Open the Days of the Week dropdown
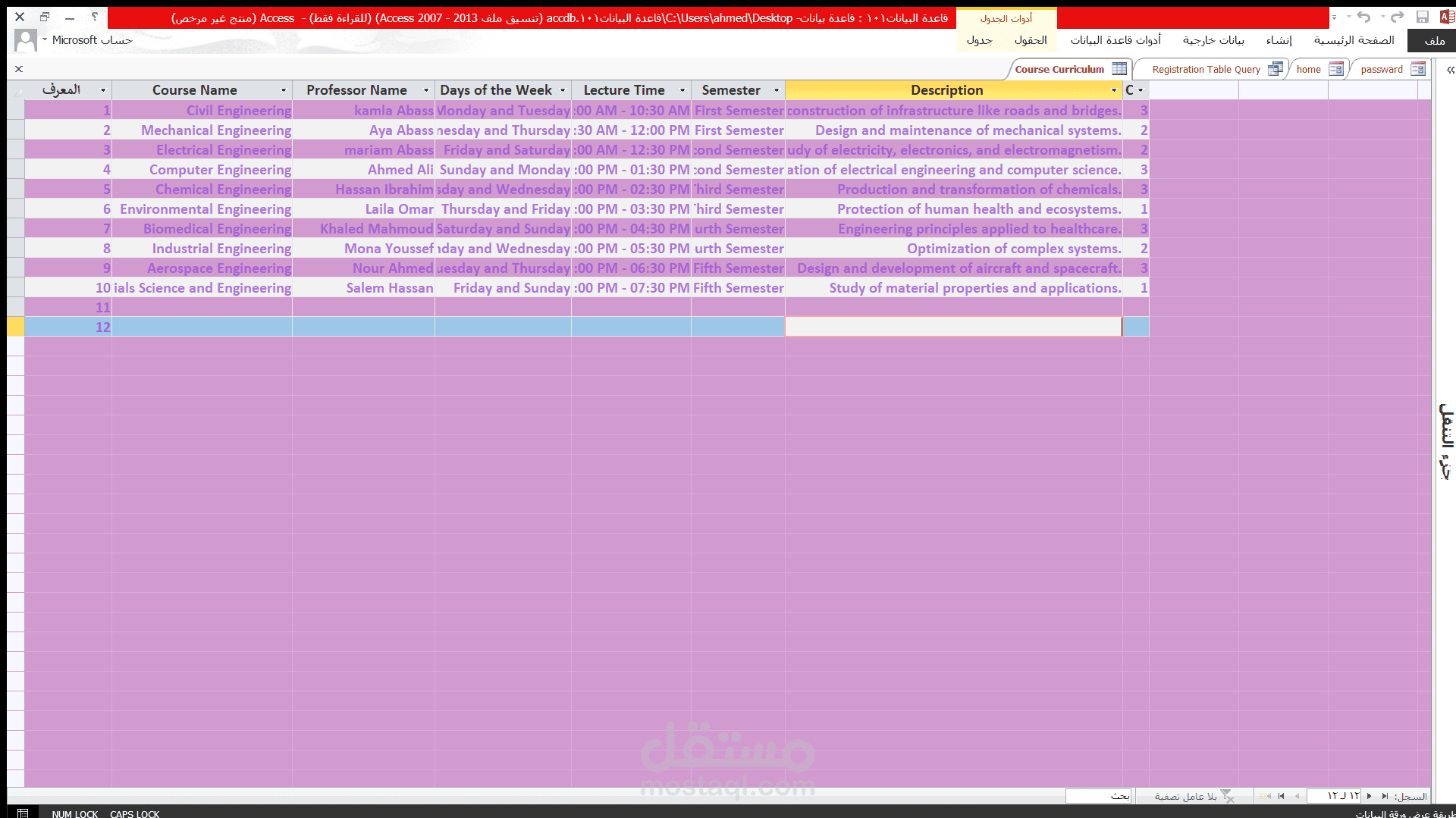This screenshot has width=1456, height=818. point(563,90)
